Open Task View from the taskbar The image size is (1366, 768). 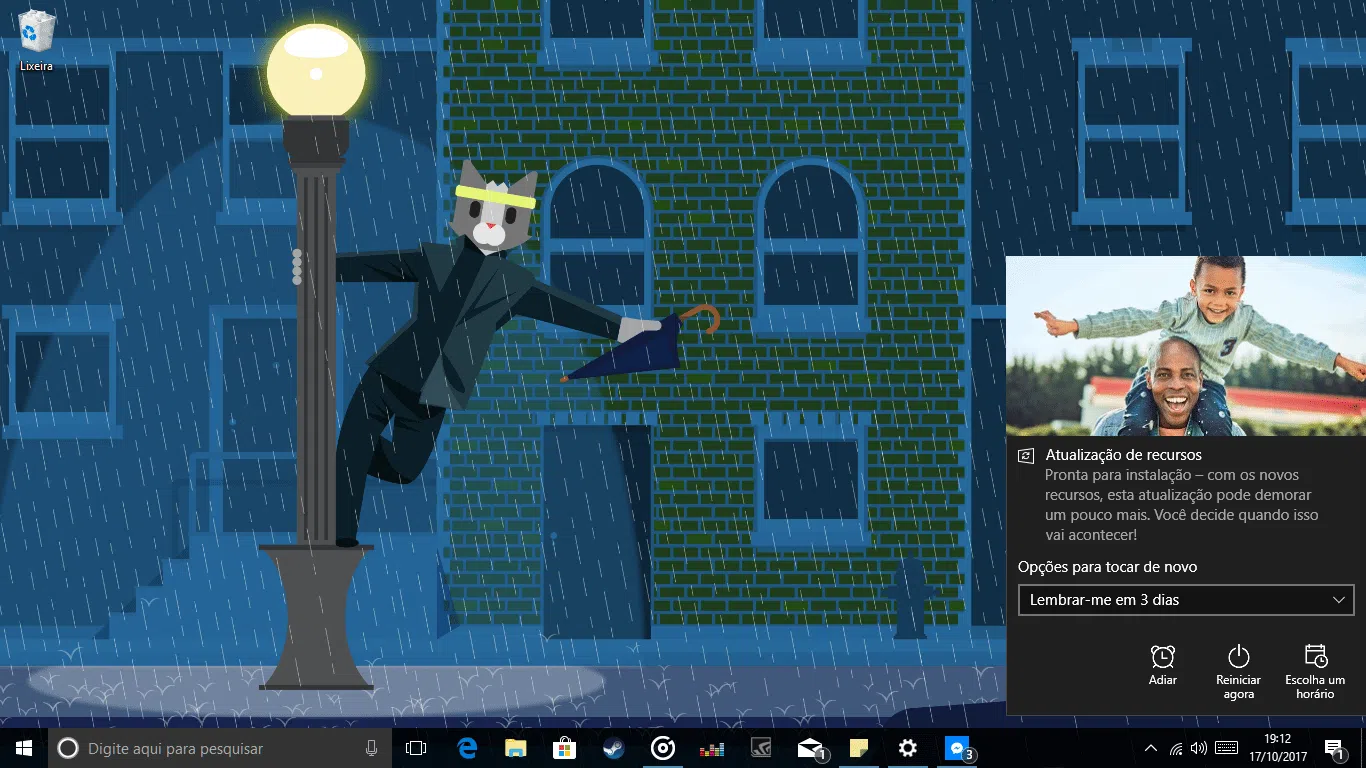click(x=416, y=748)
